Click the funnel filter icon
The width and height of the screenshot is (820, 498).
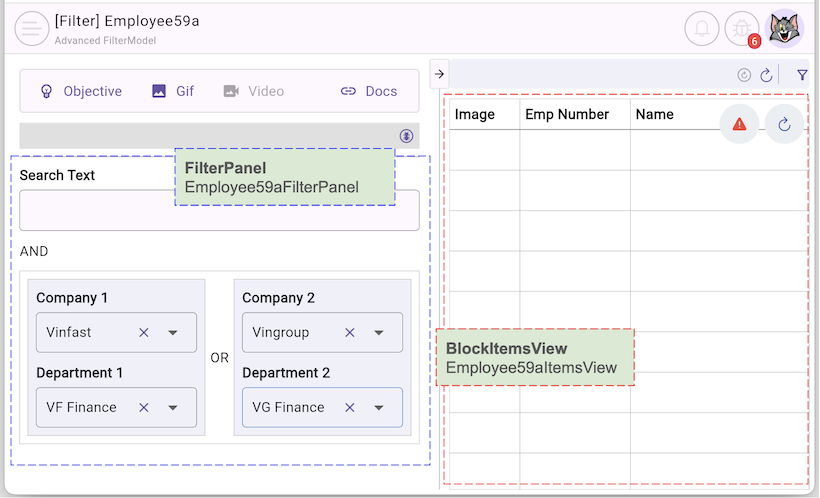click(802, 75)
